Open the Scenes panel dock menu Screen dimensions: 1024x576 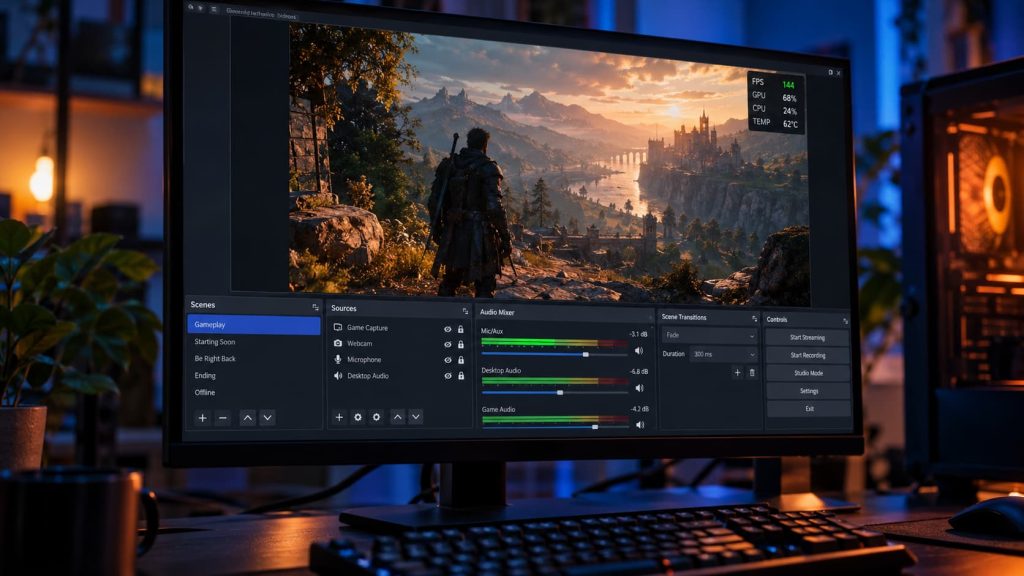315,307
